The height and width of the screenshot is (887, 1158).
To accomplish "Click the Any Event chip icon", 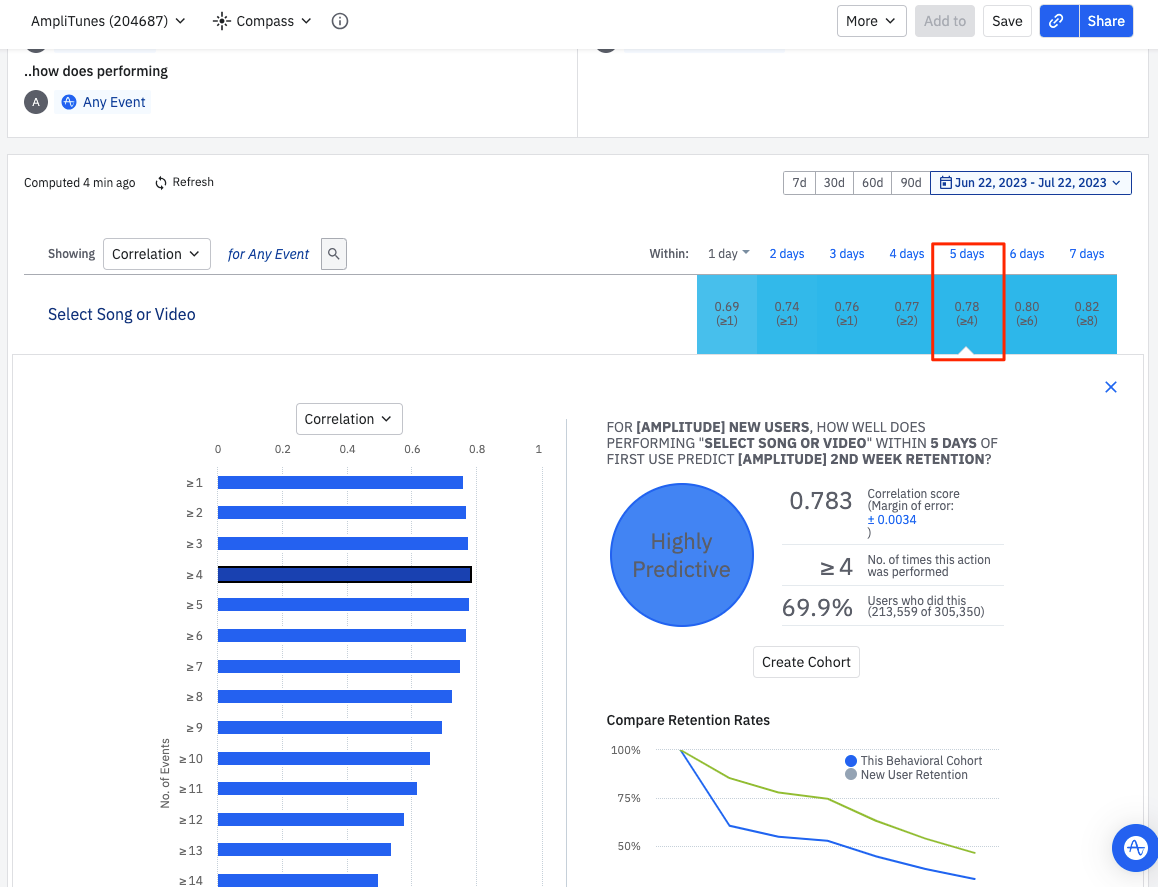I will tap(69, 102).
